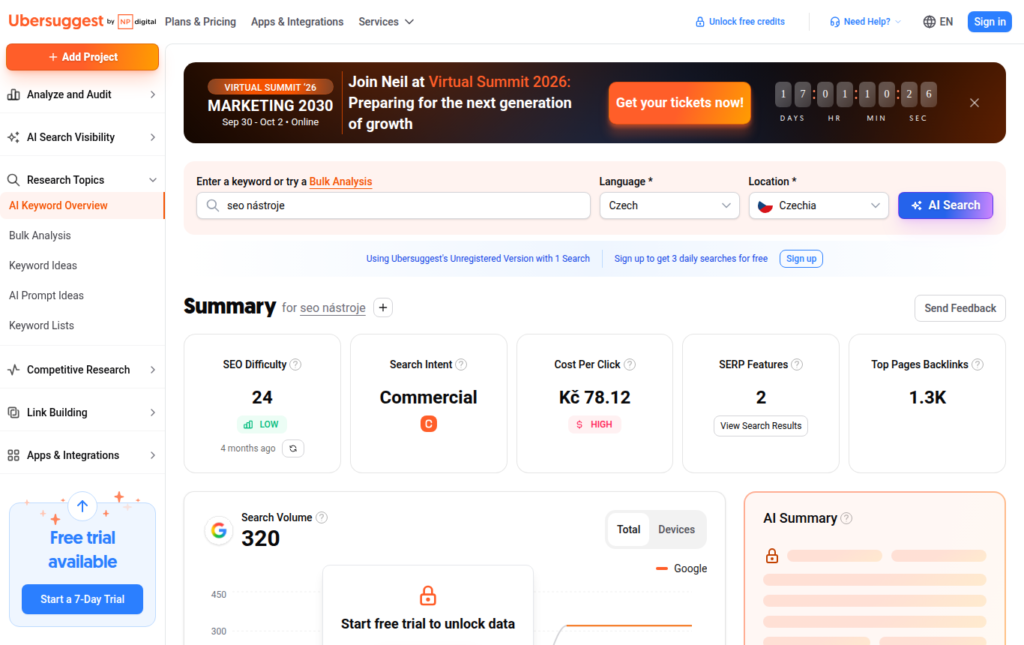Viewport: 1024px width, 645px height.
Task: Click the Add Project button
Action: point(82,57)
